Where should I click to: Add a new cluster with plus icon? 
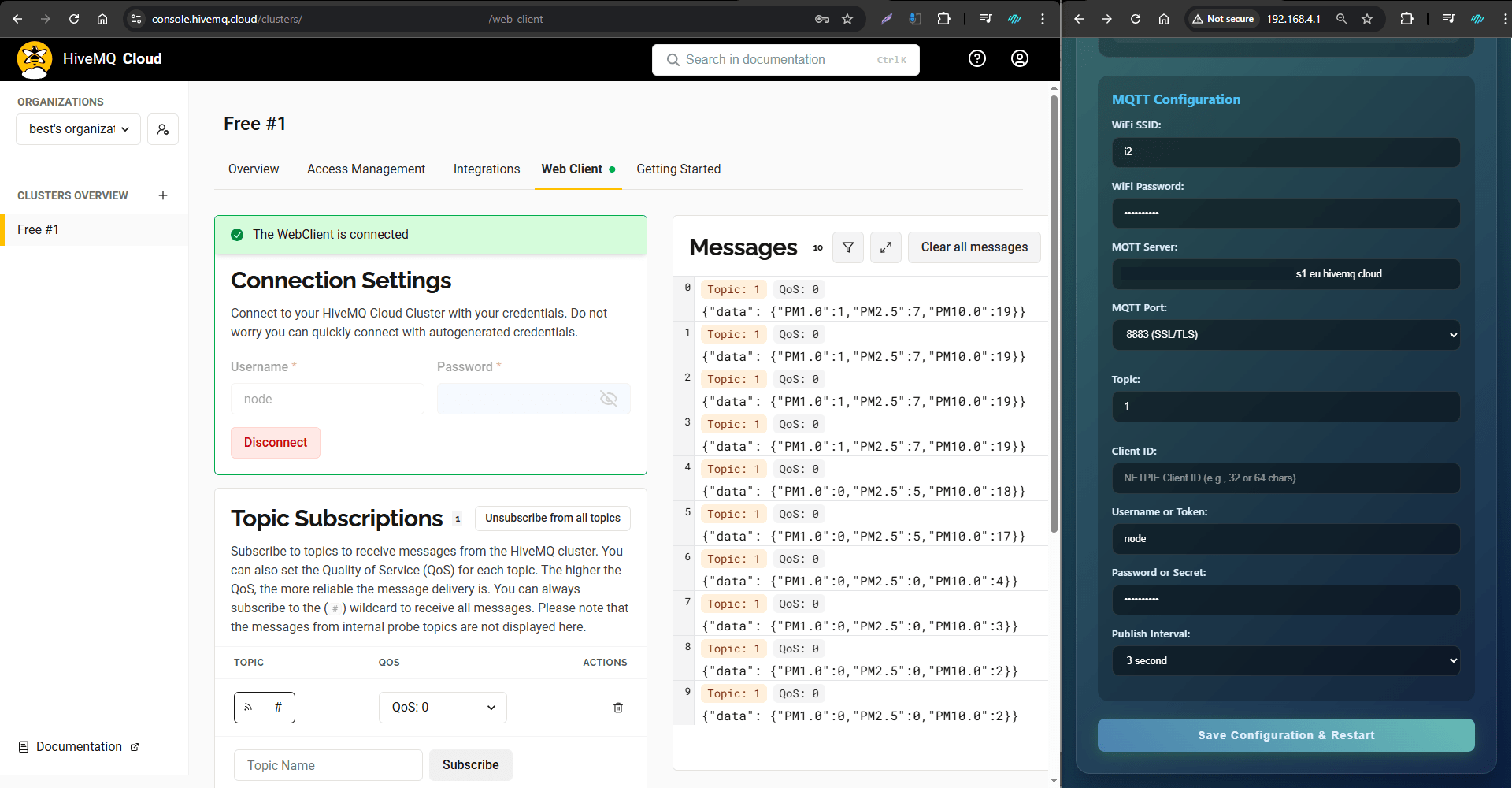coord(163,195)
